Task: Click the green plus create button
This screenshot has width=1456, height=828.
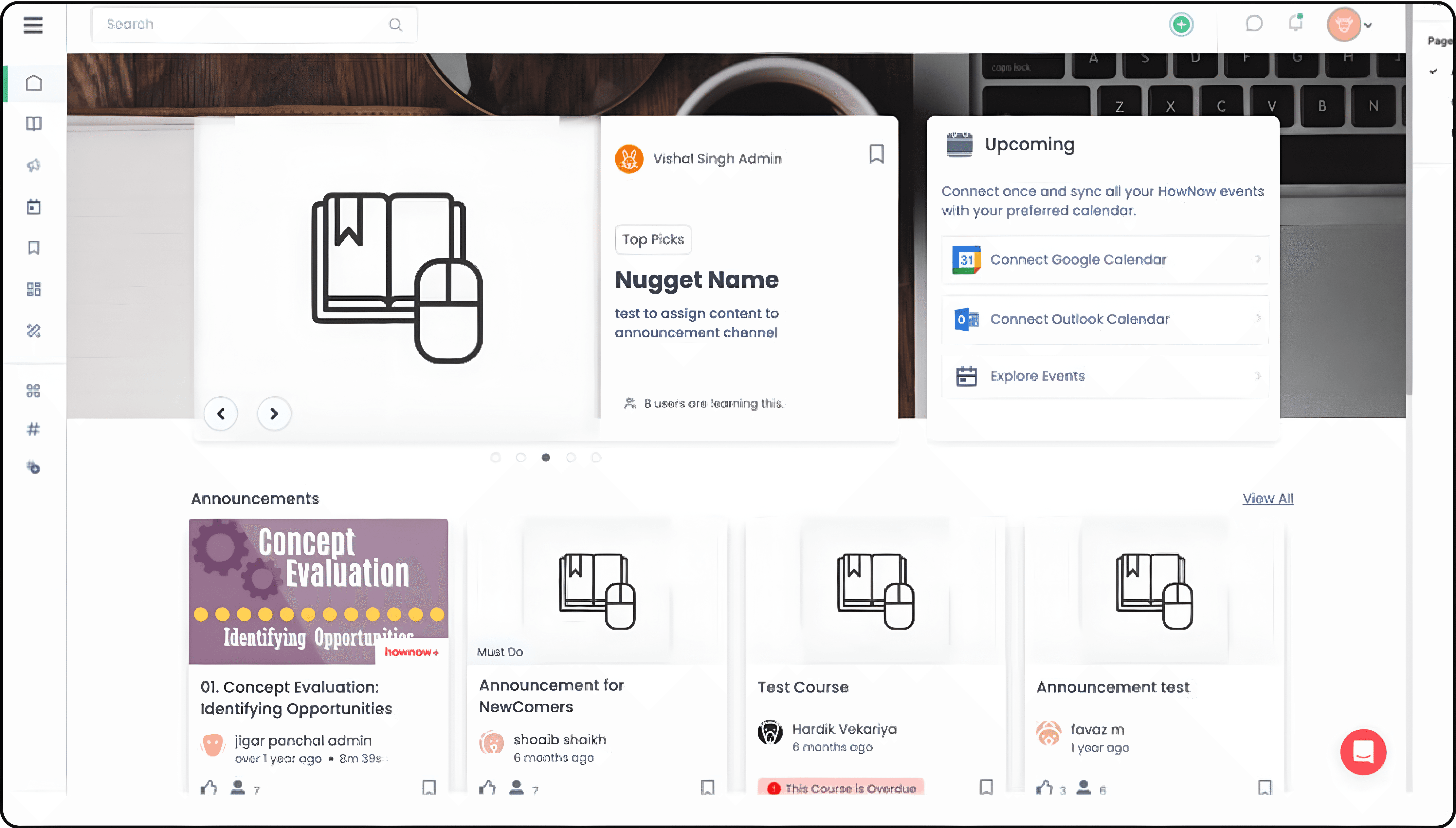Action: coord(1181,25)
